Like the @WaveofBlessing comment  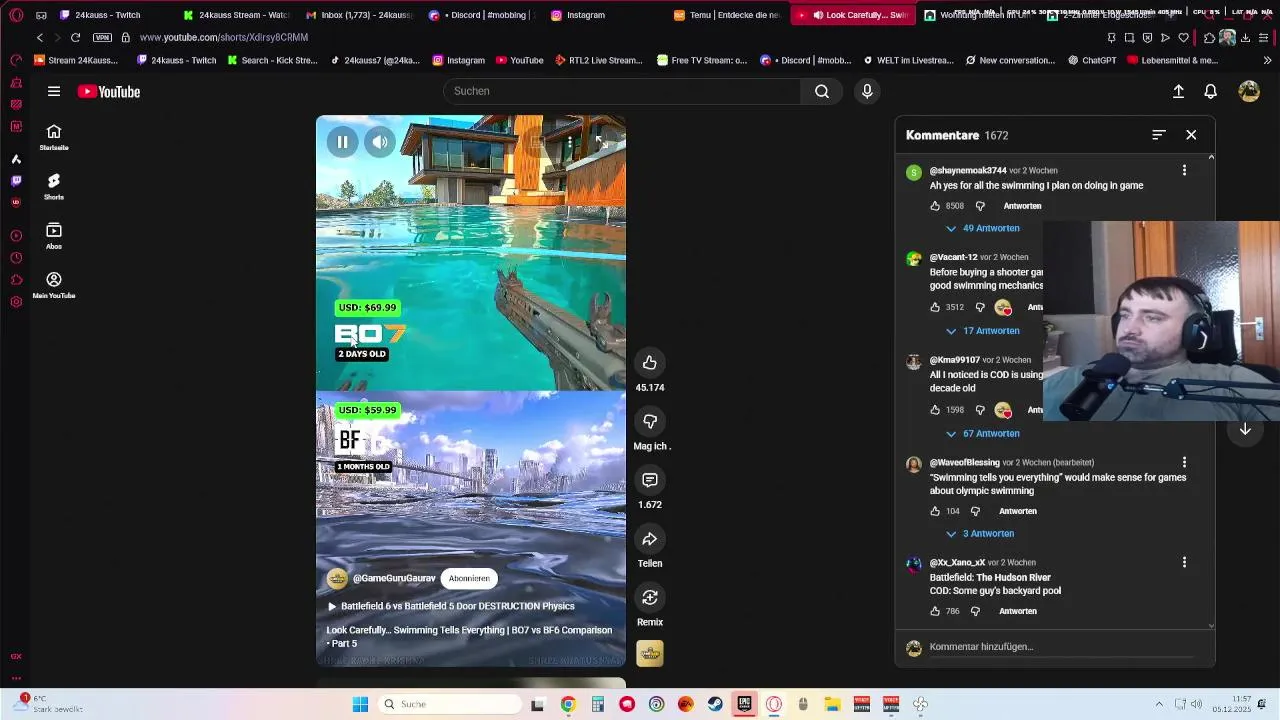tap(935, 511)
